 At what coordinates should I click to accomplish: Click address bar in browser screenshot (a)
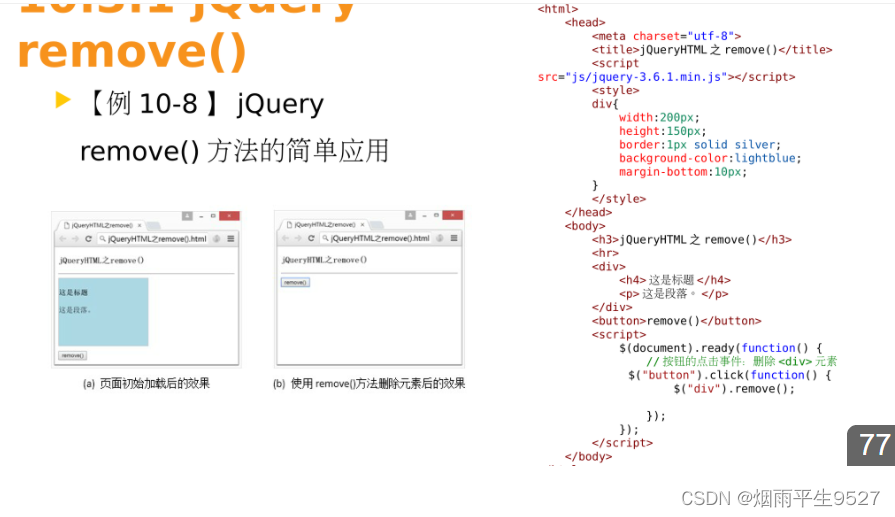154,239
